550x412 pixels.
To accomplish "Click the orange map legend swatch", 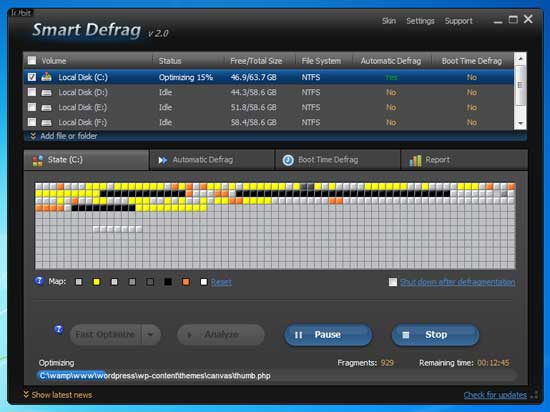I will [x=186, y=282].
